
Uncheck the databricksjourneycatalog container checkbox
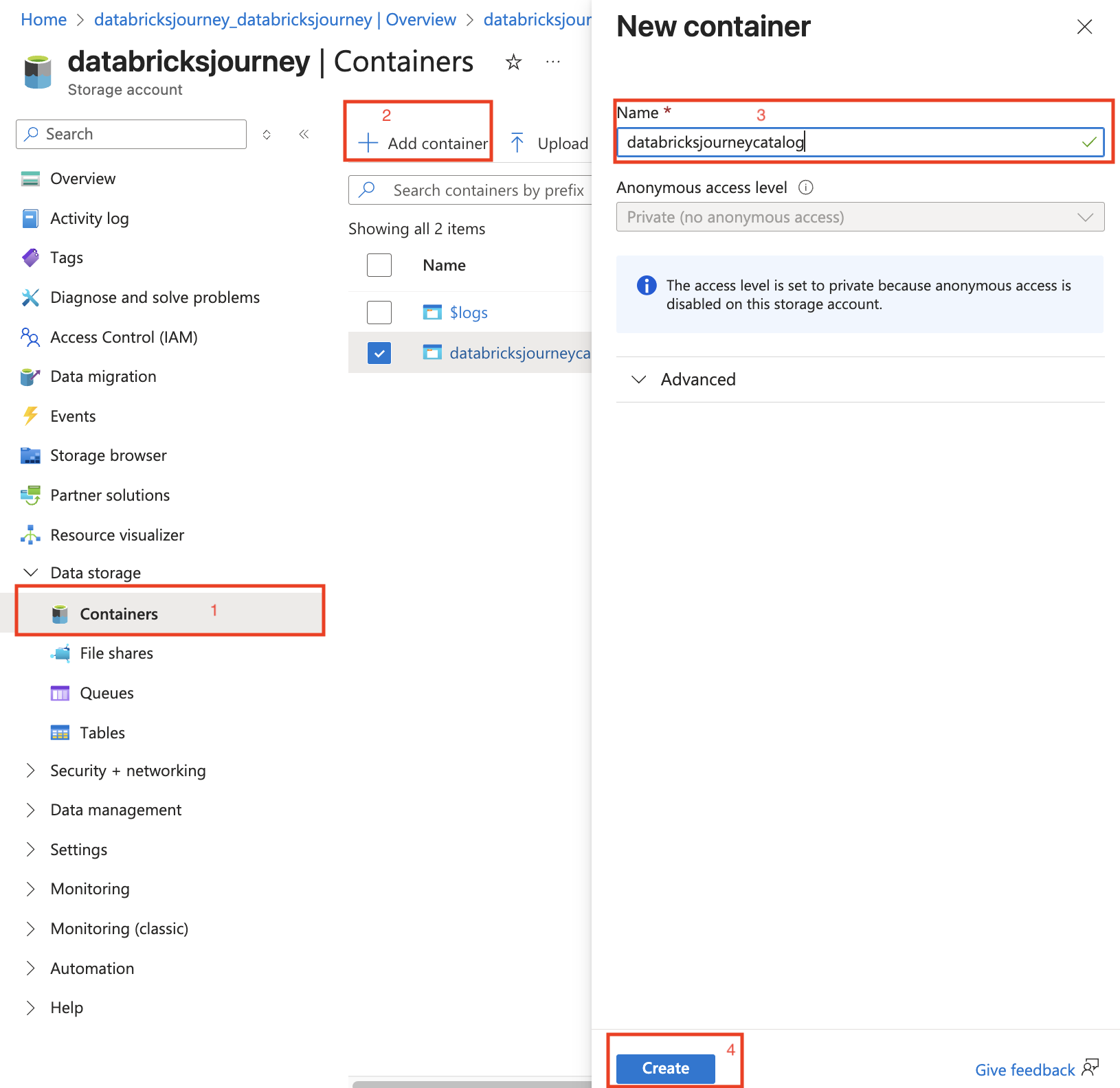[379, 353]
